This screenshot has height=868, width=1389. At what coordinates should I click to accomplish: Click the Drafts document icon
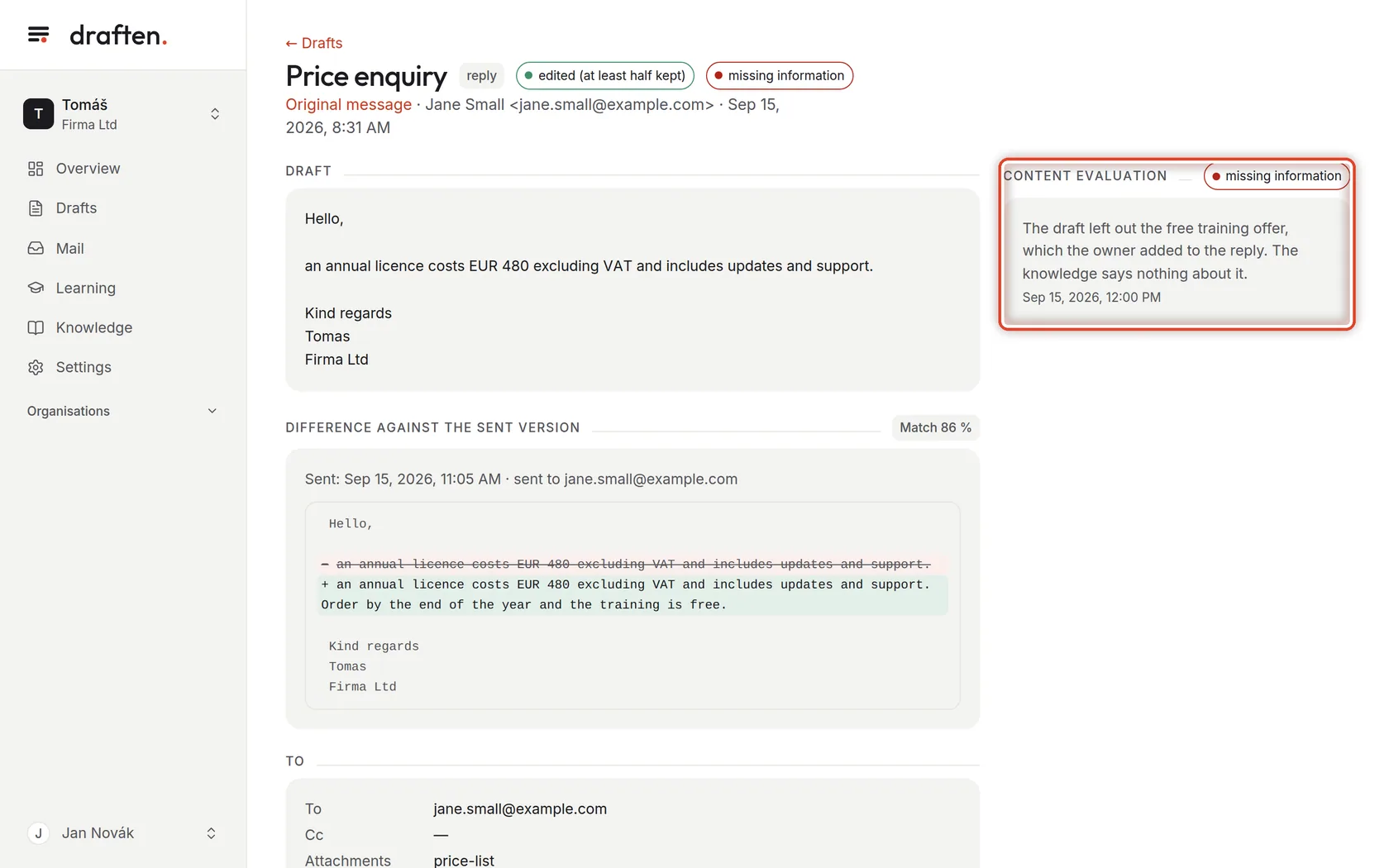pyautogui.click(x=36, y=208)
